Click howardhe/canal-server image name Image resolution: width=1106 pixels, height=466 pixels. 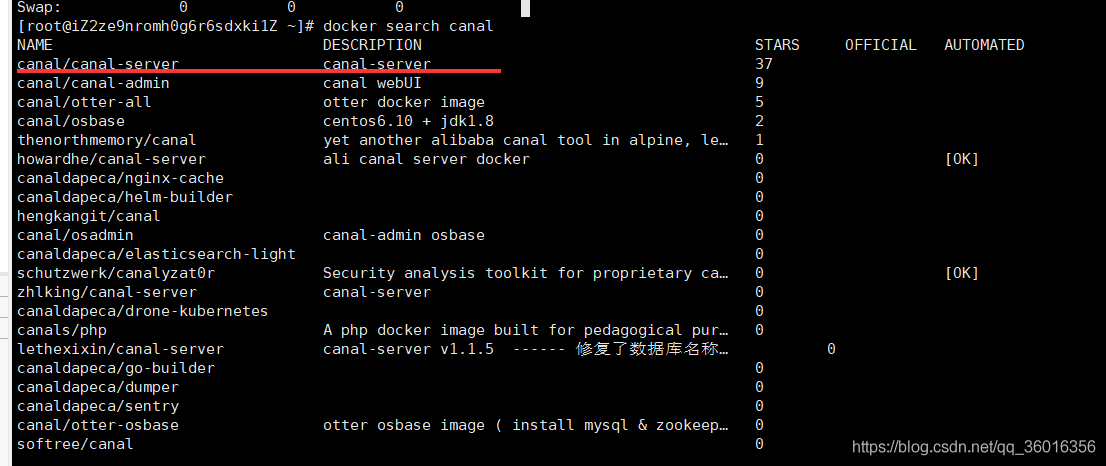tap(111, 159)
